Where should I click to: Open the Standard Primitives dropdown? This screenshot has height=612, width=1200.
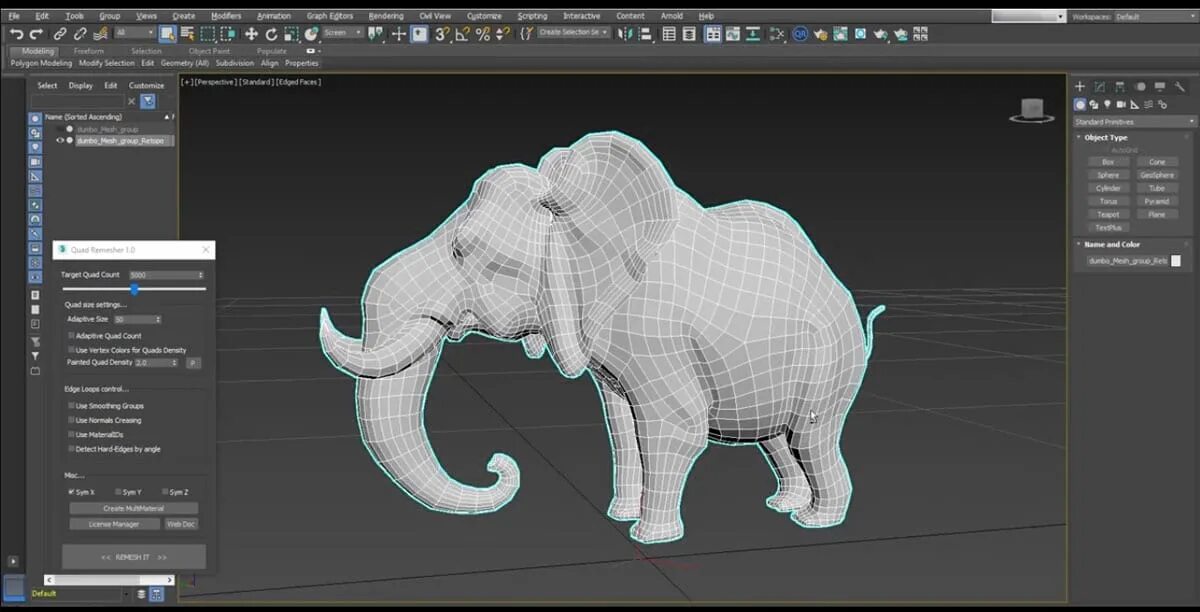point(1134,122)
